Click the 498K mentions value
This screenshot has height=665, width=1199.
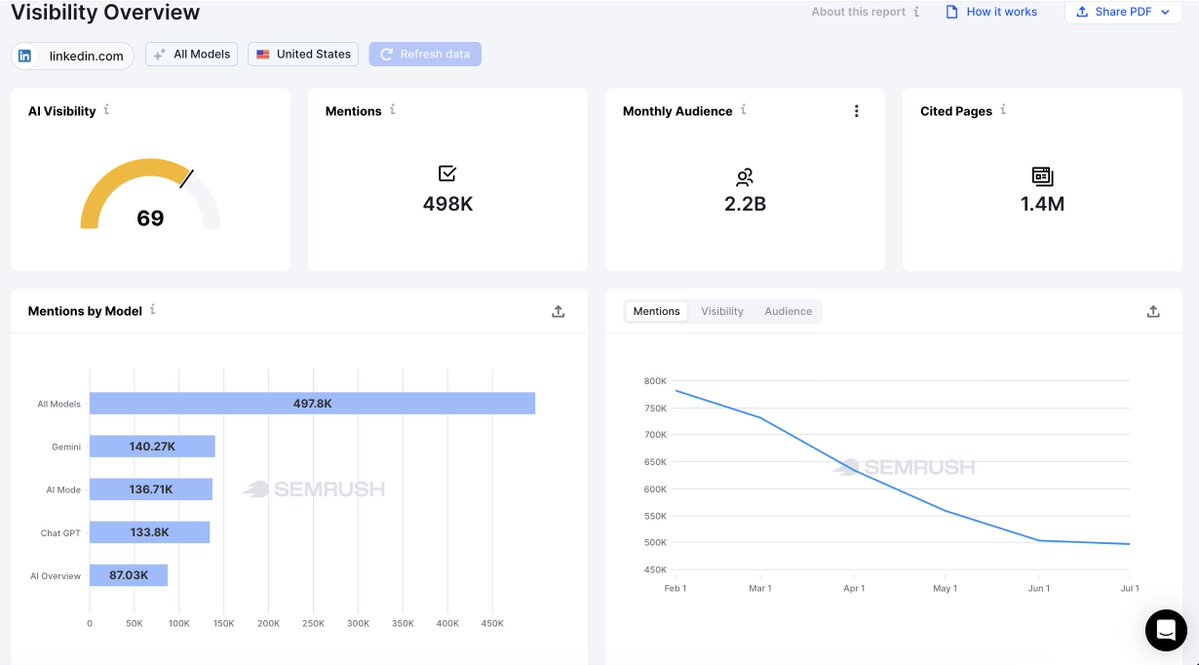448,204
